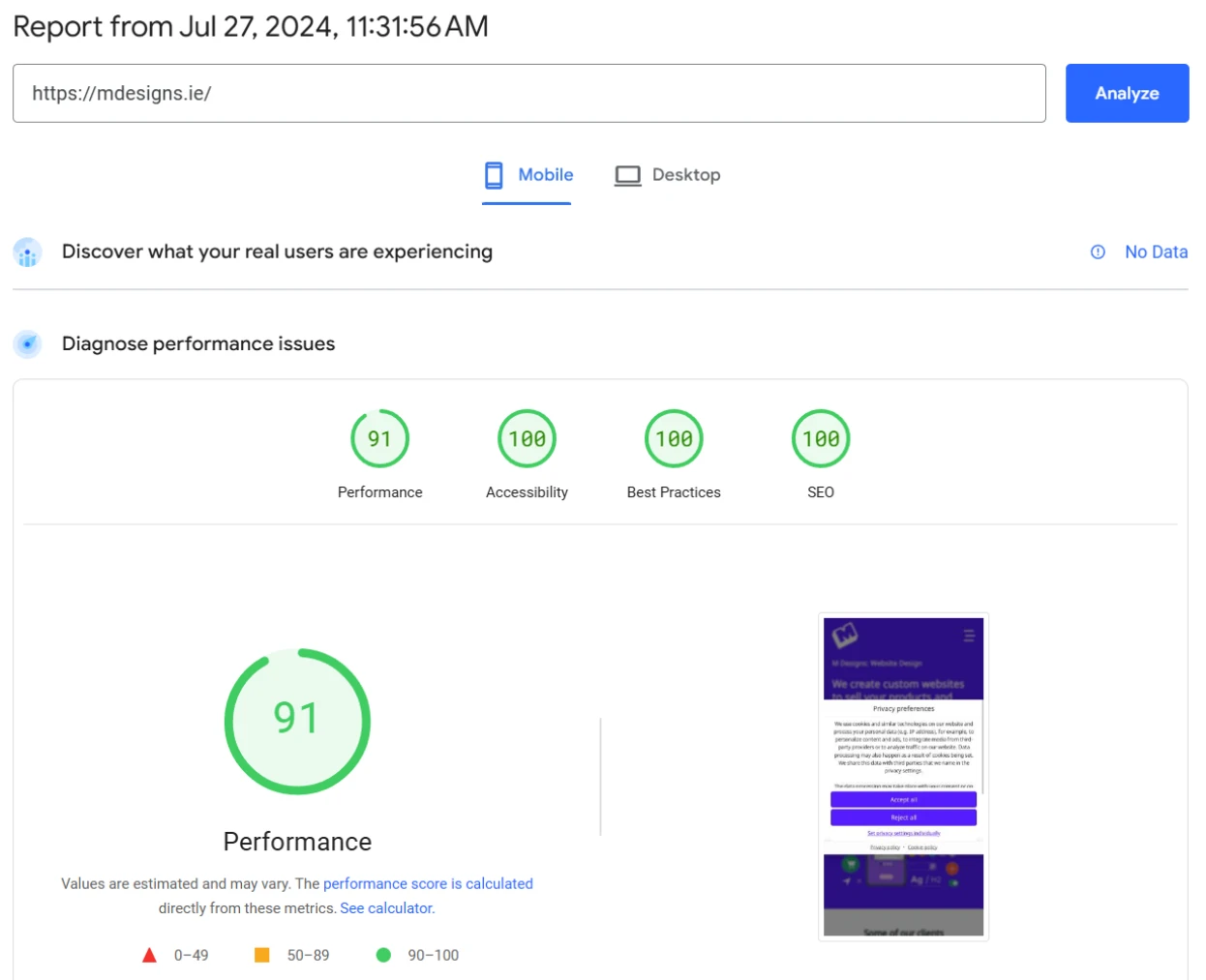This screenshot has width=1206, height=980.
Task: Open the performance score is calculated link
Action: pos(428,883)
